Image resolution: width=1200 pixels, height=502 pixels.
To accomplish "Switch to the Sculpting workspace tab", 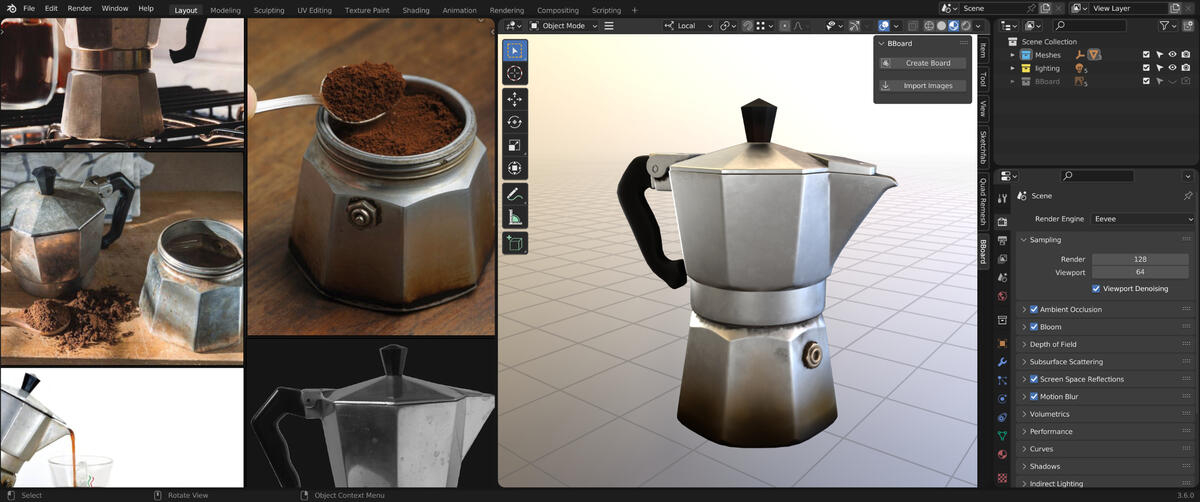I will click(x=268, y=10).
